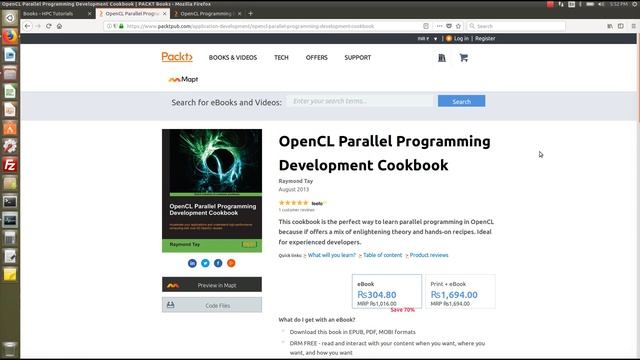The width and height of the screenshot is (640, 360).
Task: Toggle reader view icon in address bar
Action: tap(426, 26)
